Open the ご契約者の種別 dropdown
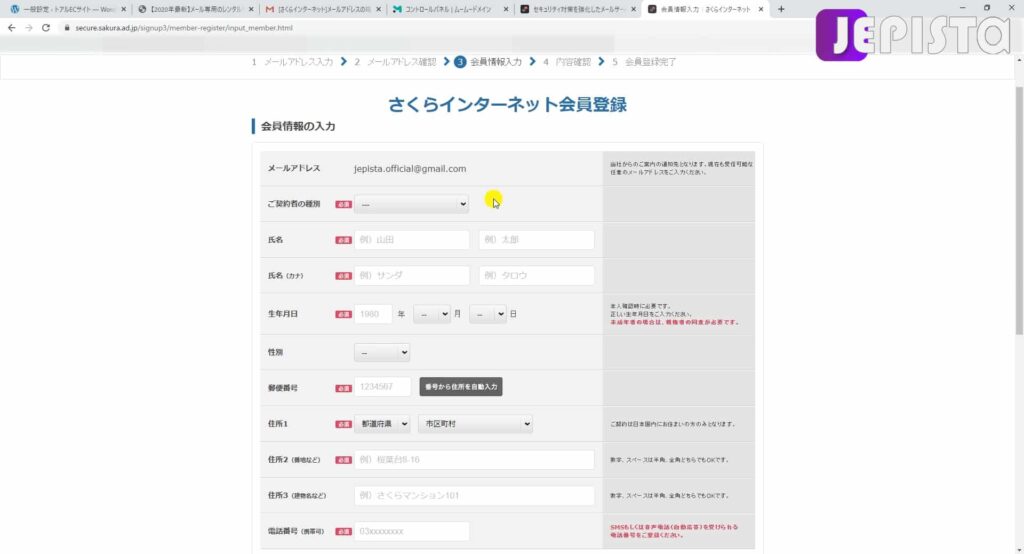 click(411, 204)
